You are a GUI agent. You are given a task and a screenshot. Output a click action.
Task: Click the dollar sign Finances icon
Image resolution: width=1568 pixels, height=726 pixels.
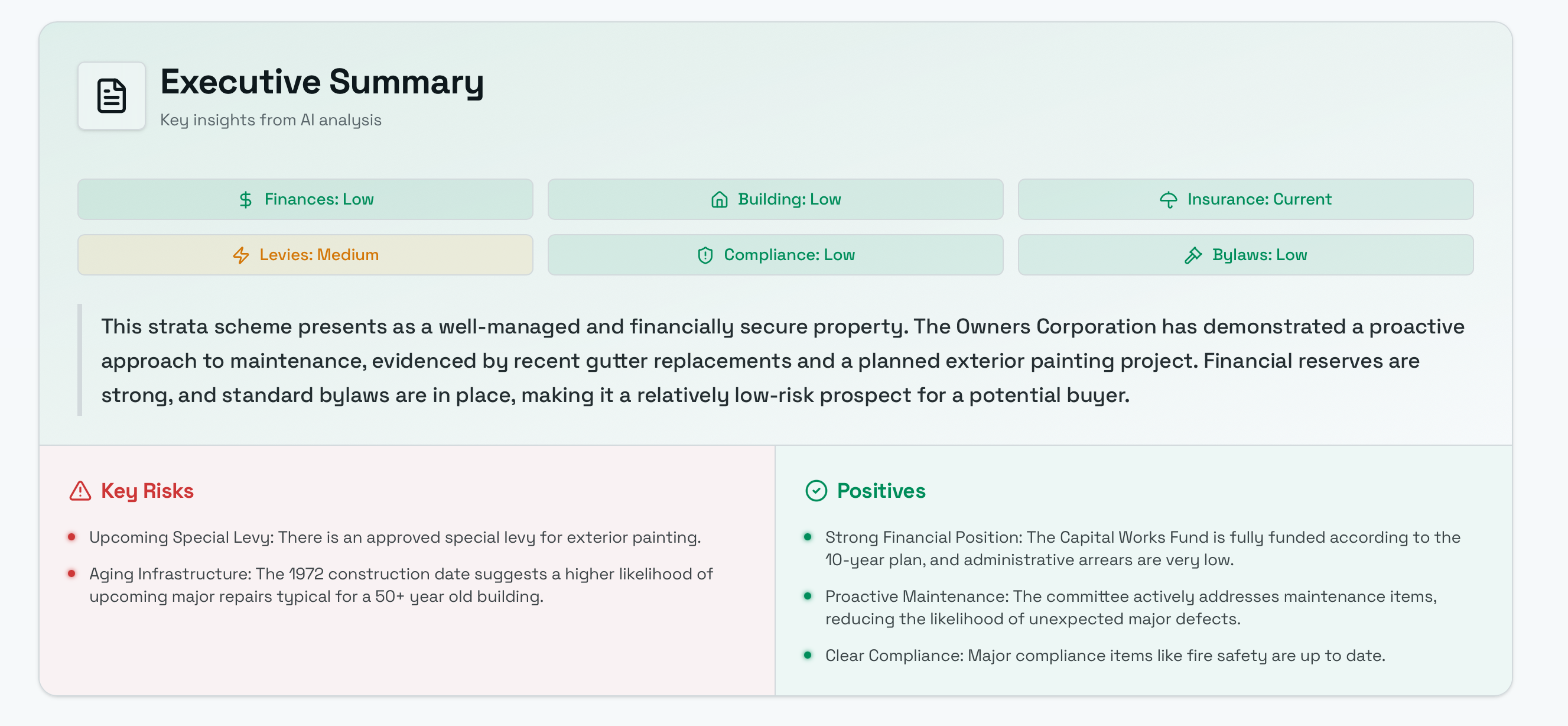click(245, 200)
